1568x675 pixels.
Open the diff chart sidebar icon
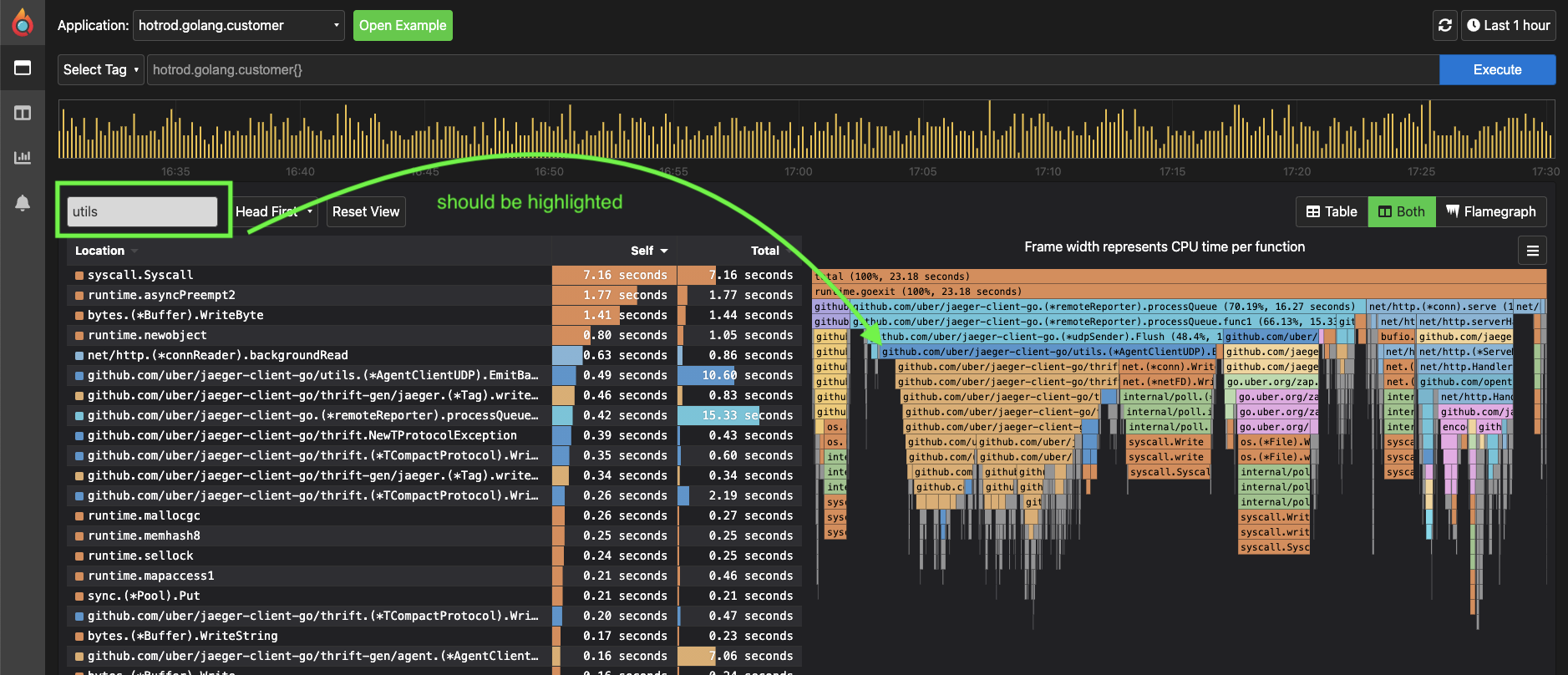tap(23, 157)
